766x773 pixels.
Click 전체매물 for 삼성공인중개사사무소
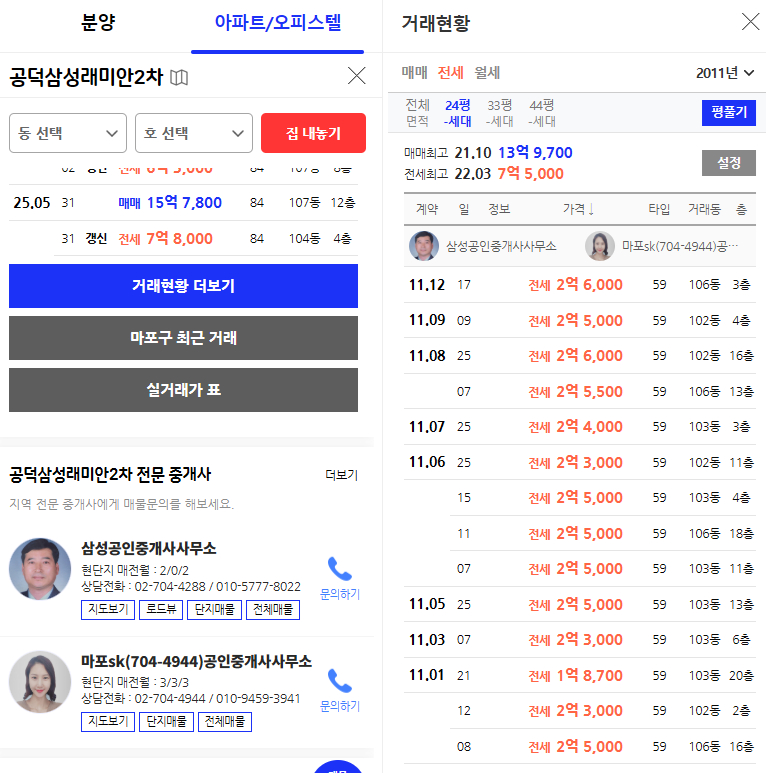(x=273, y=609)
